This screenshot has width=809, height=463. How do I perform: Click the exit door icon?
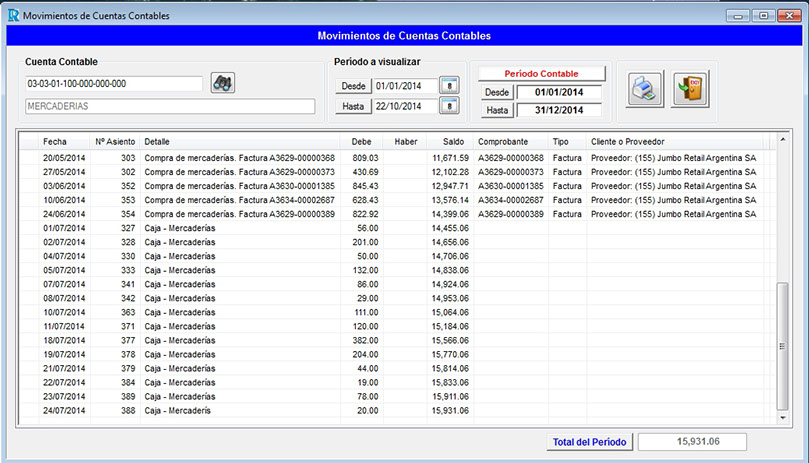[689, 89]
